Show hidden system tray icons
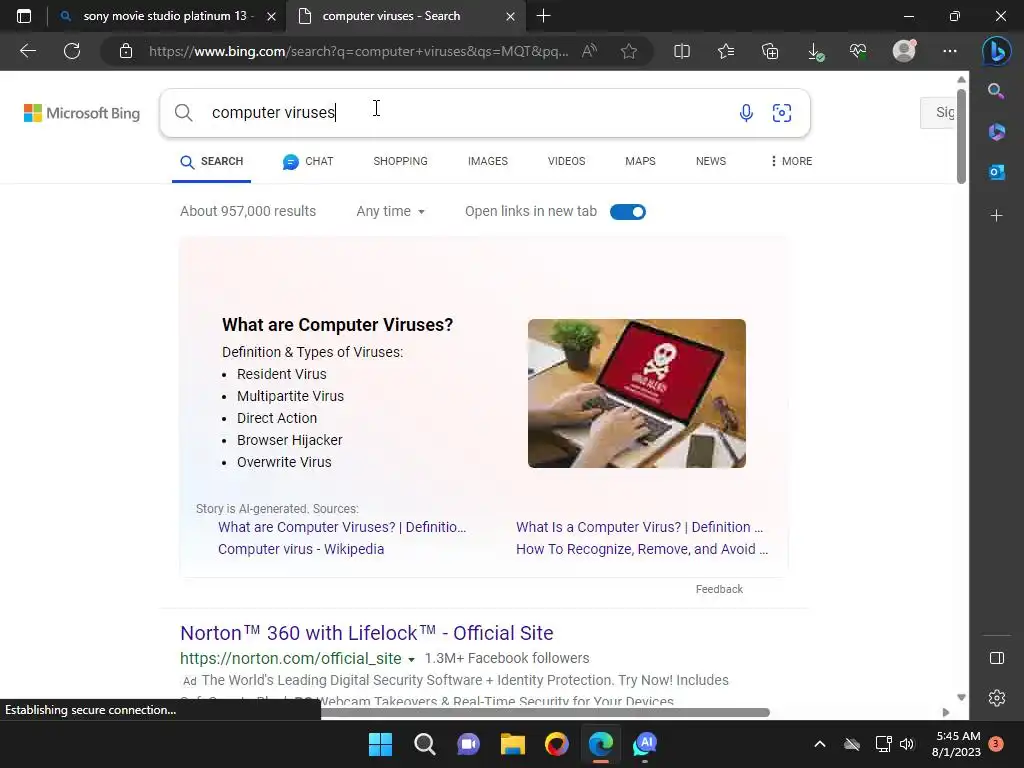The width and height of the screenshot is (1024, 768). coord(820,744)
